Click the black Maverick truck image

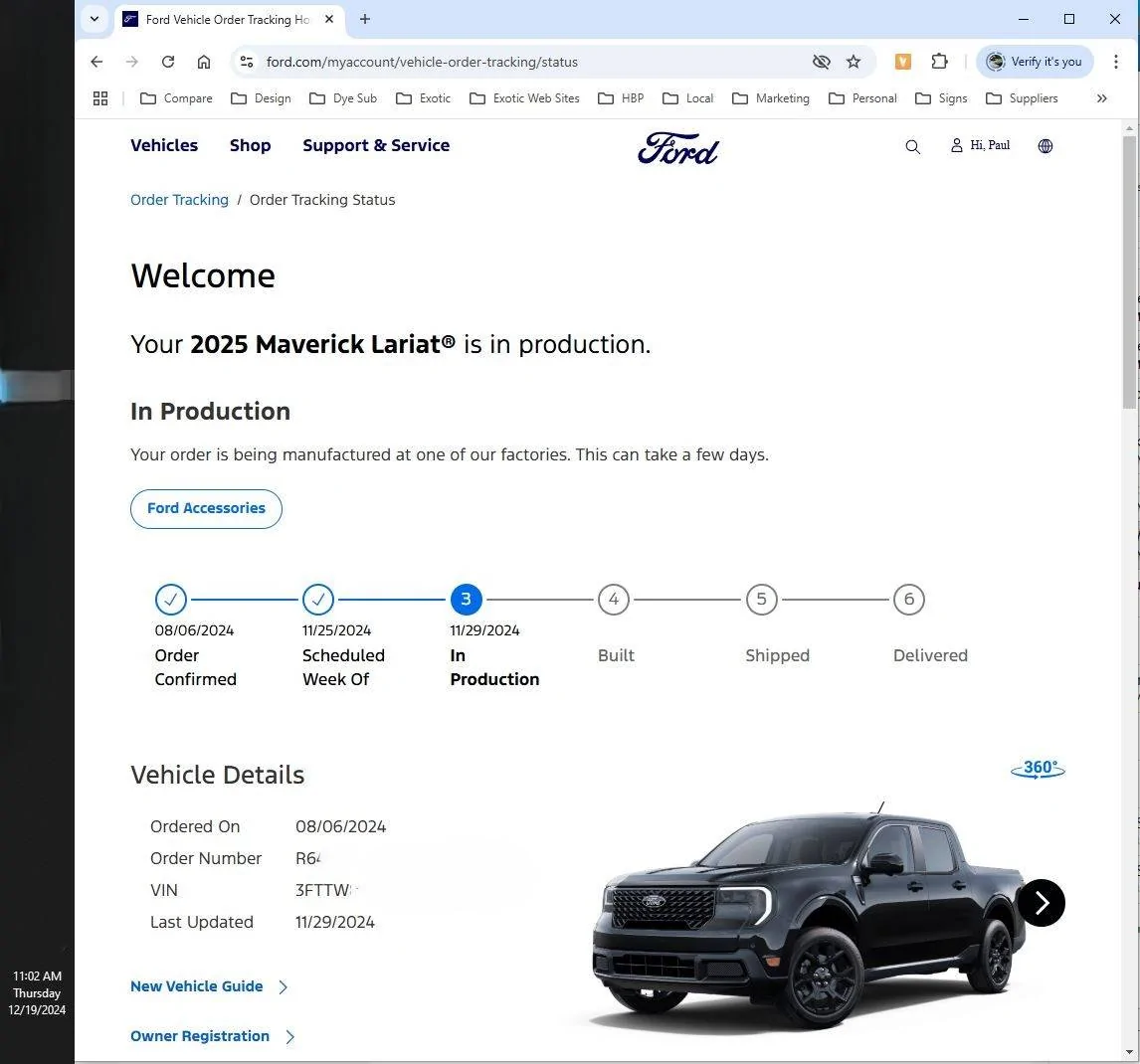(x=807, y=917)
